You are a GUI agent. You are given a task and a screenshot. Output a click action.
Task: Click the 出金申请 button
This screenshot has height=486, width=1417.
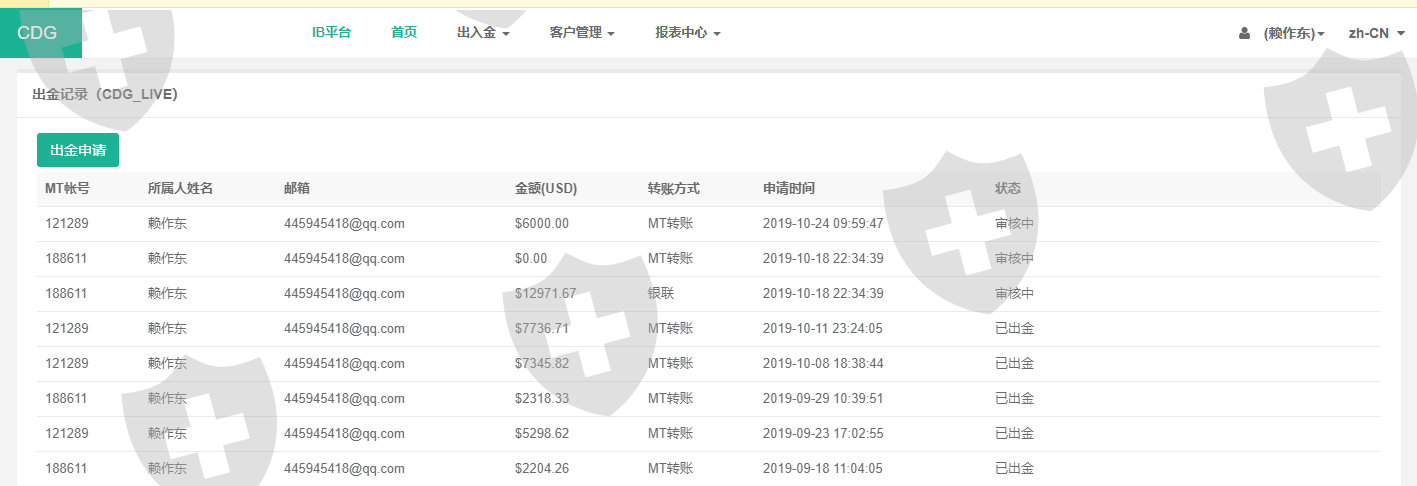click(78, 150)
